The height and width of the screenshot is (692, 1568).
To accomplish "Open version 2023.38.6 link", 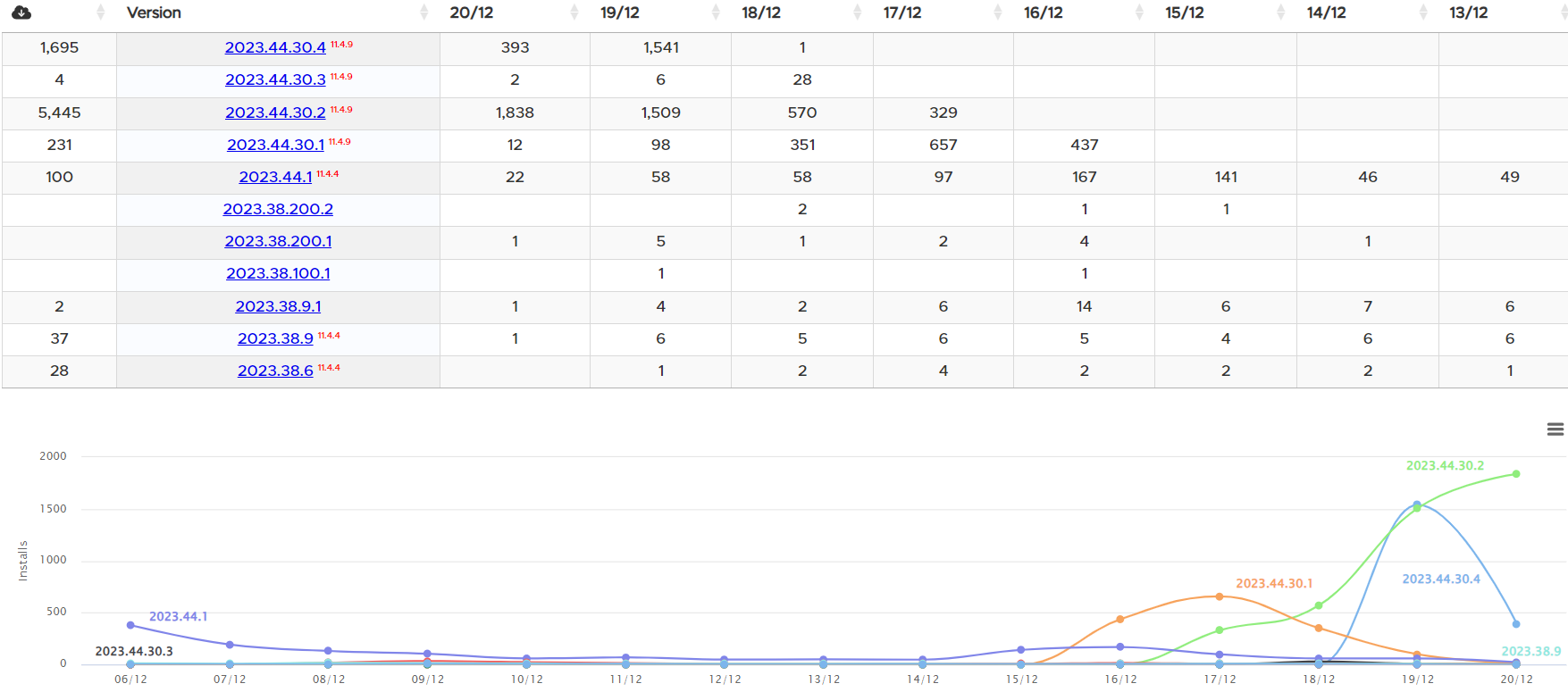I will click(275, 371).
